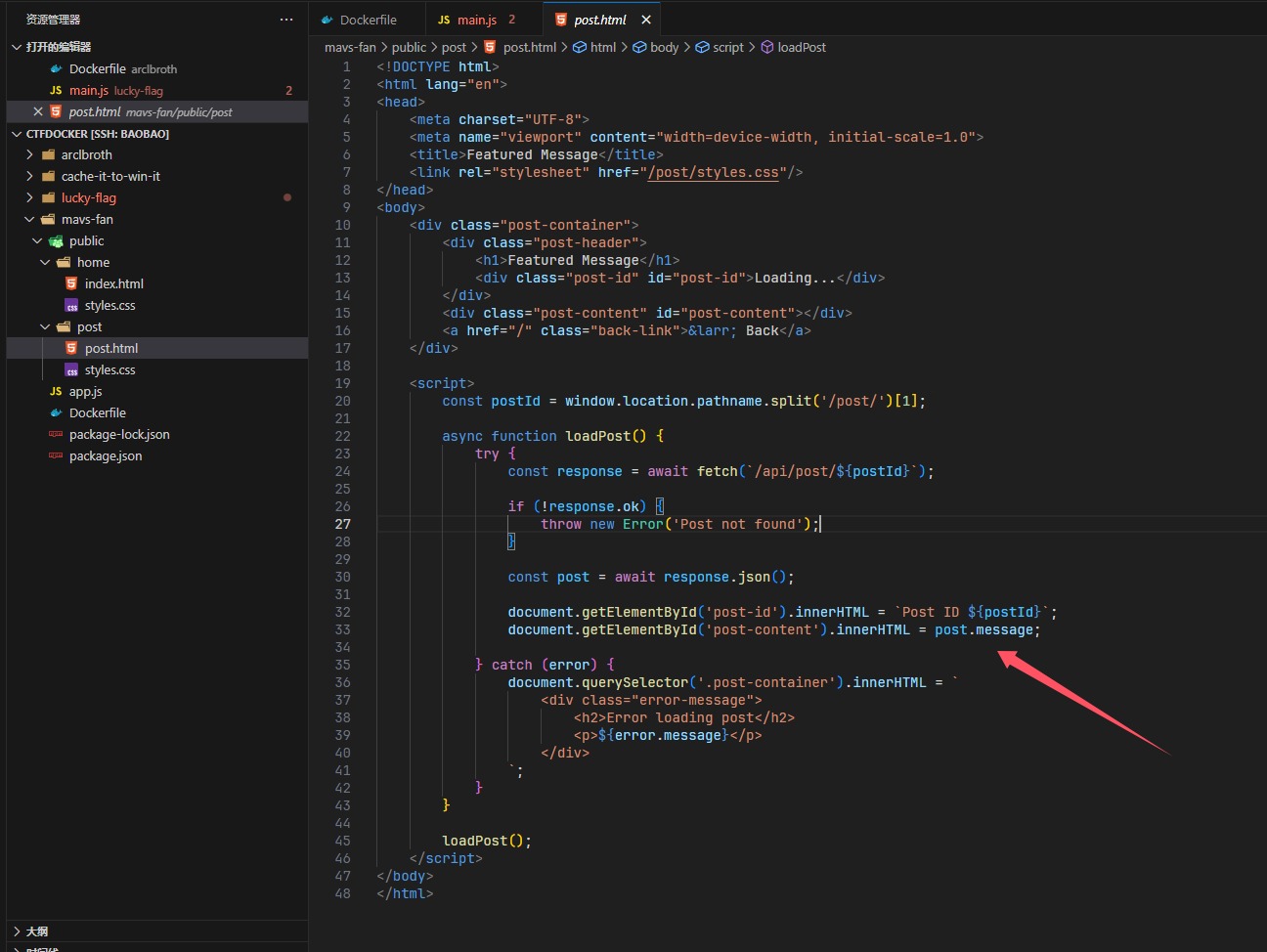The image size is (1267, 952).
Task: Open index.html in home folder
Action: (113, 283)
